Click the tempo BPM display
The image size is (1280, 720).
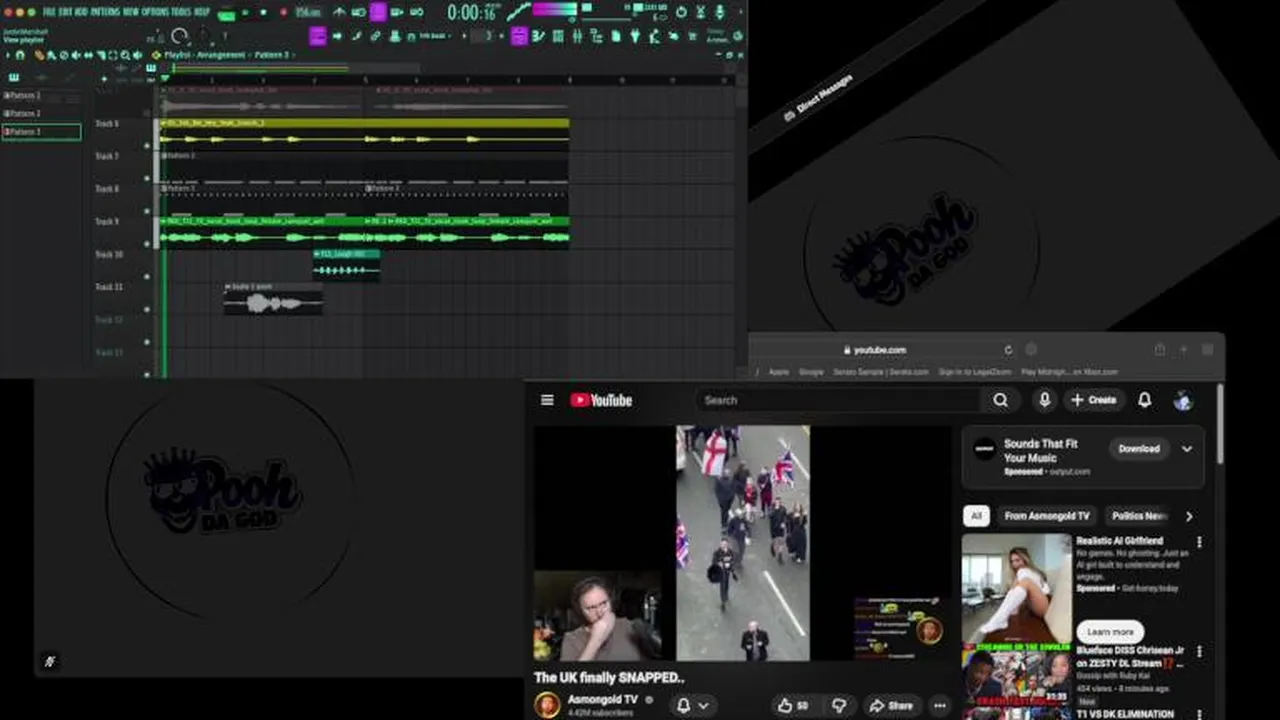point(307,13)
